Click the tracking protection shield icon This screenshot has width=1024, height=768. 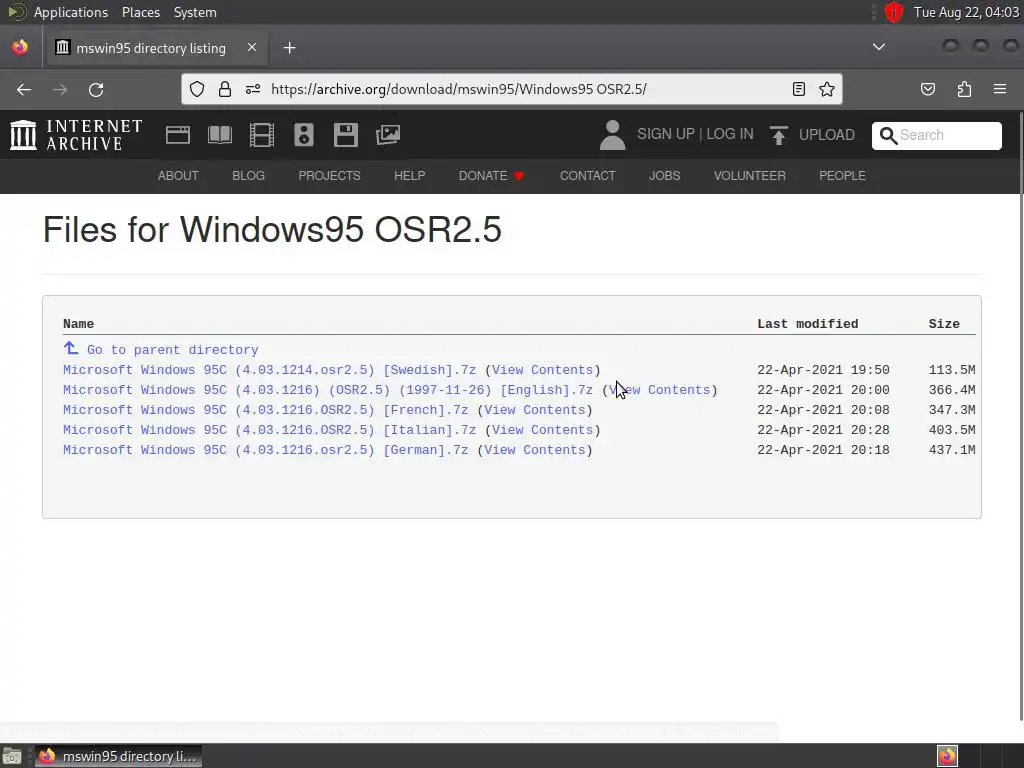click(197, 89)
